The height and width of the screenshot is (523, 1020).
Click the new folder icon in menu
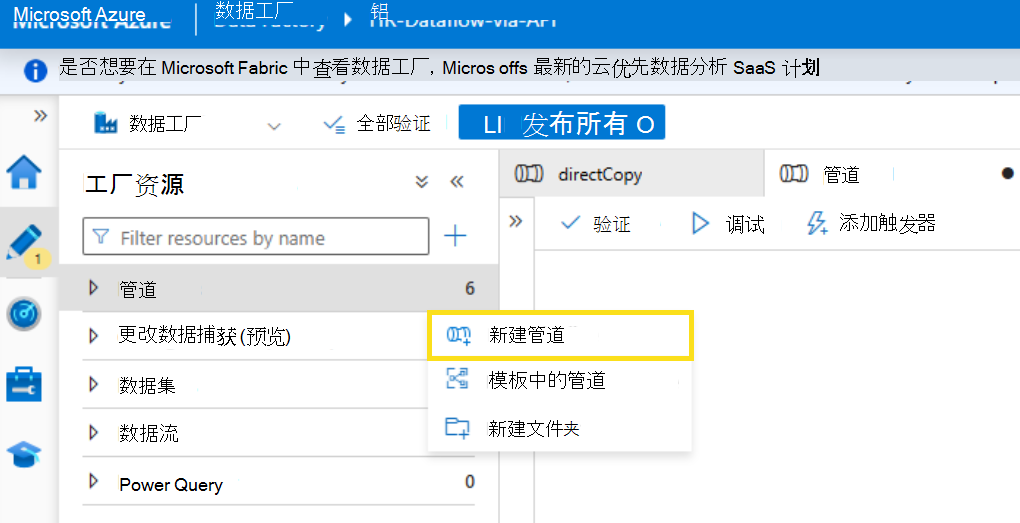457,428
